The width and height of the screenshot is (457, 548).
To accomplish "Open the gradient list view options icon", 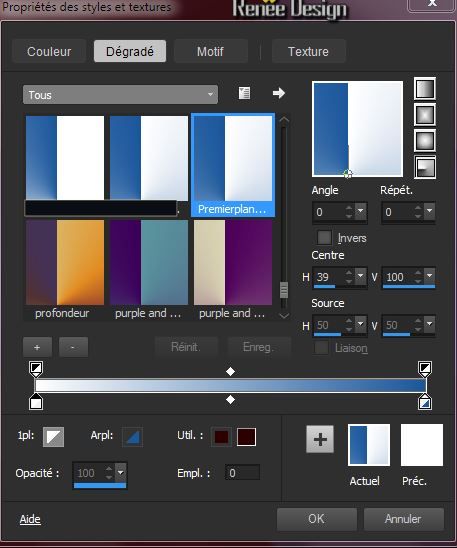I will pyautogui.click(x=244, y=93).
